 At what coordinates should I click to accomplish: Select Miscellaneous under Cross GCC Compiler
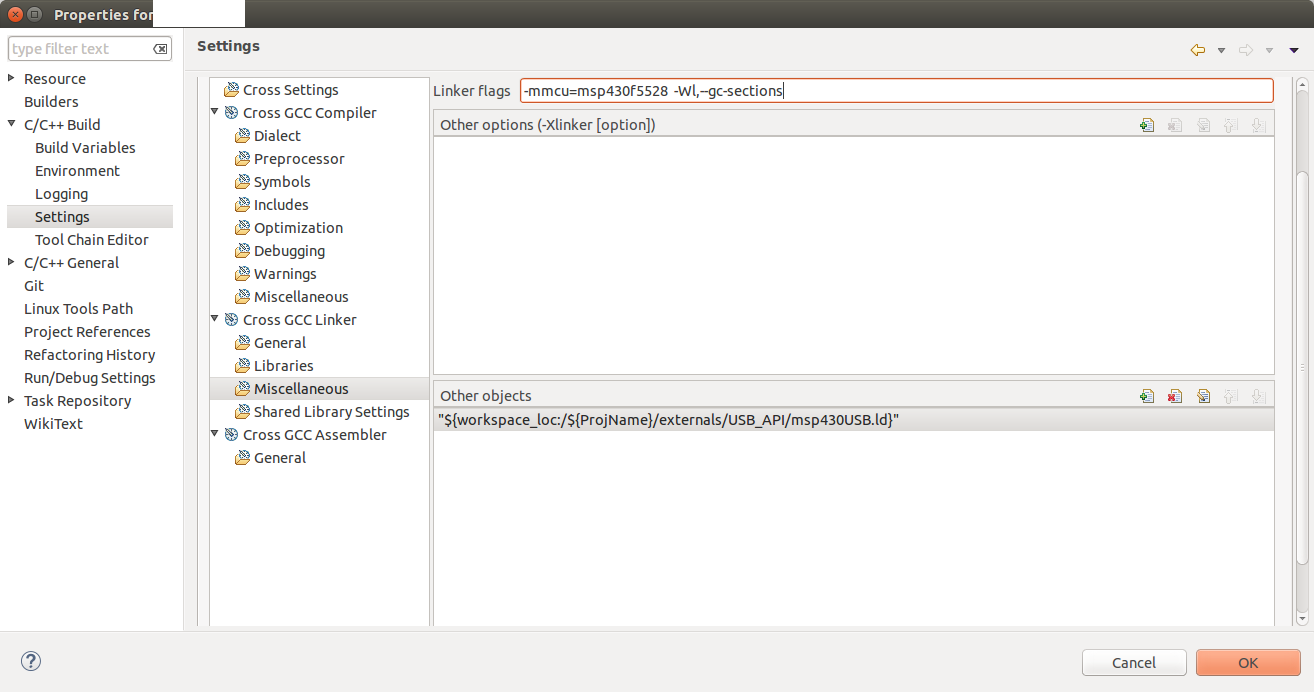(x=301, y=297)
